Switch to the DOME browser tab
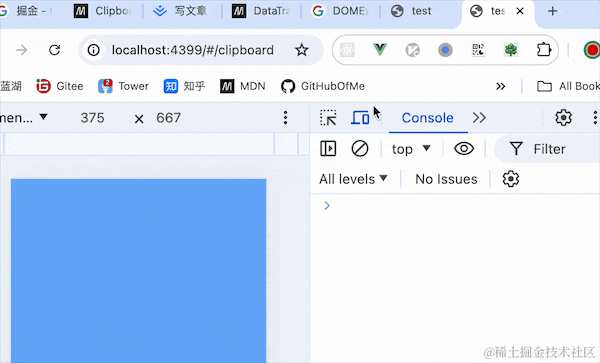The width and height of the screenshot is (600, 363). click(340, 11)
